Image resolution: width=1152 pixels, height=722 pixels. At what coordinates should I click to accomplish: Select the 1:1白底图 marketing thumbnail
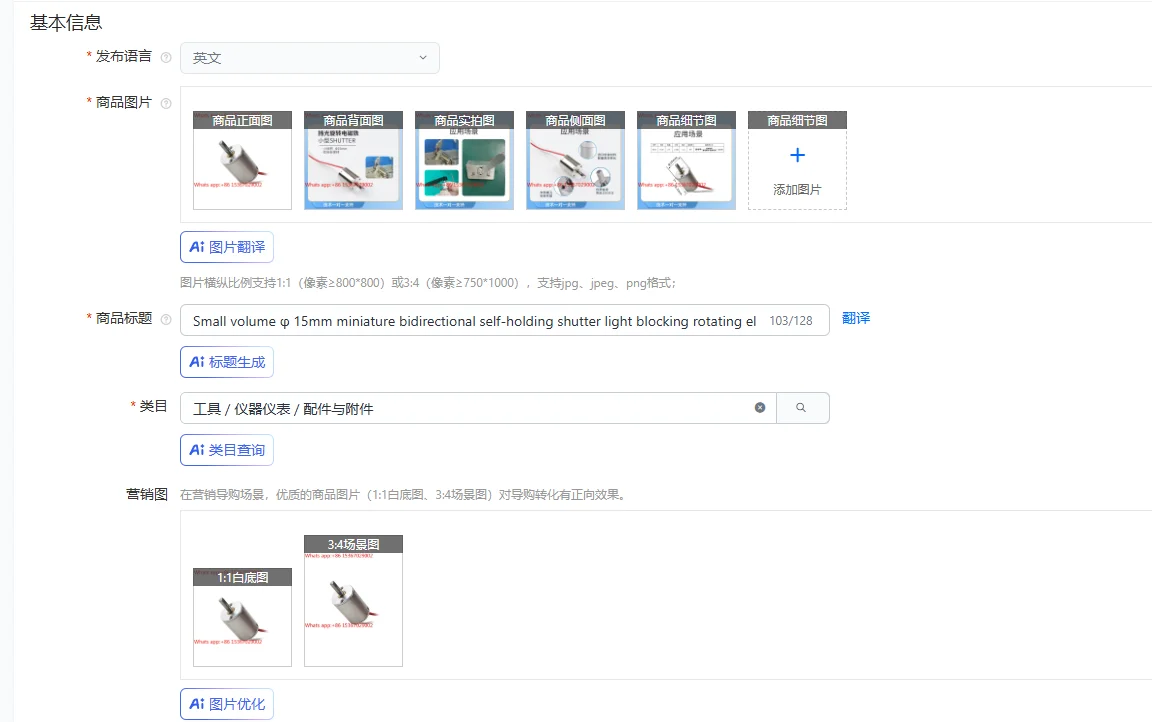point(242,617)
